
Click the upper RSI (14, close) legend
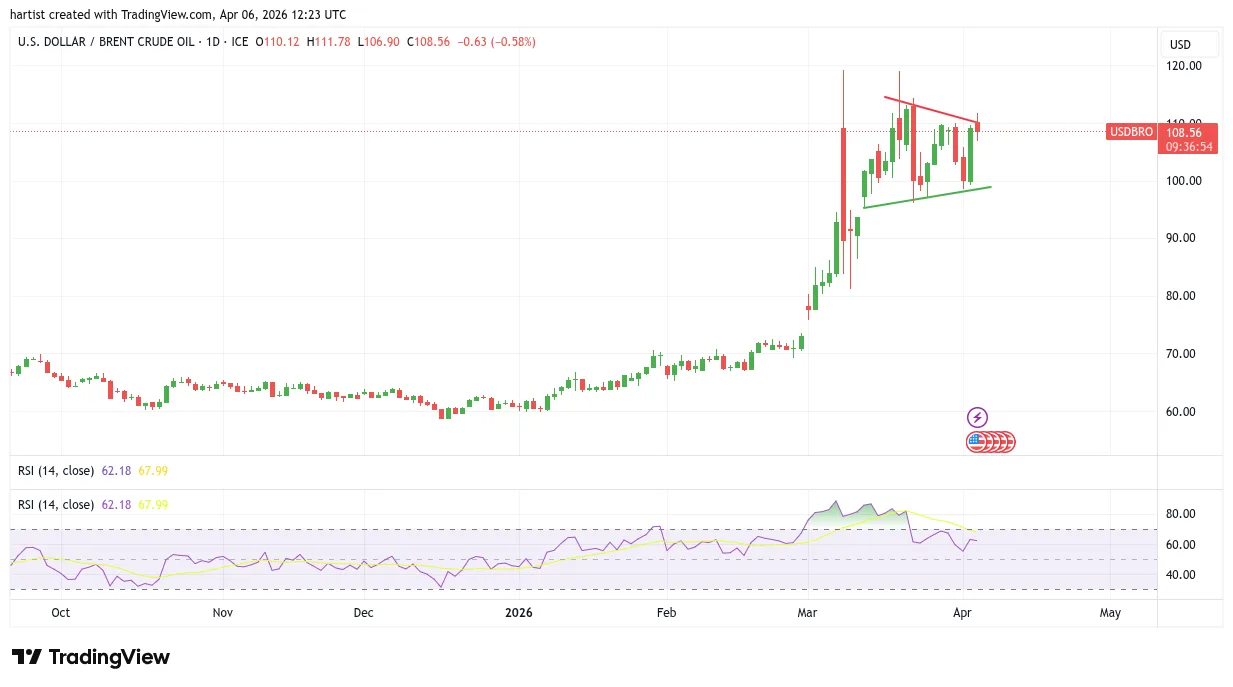pos(56,470)
